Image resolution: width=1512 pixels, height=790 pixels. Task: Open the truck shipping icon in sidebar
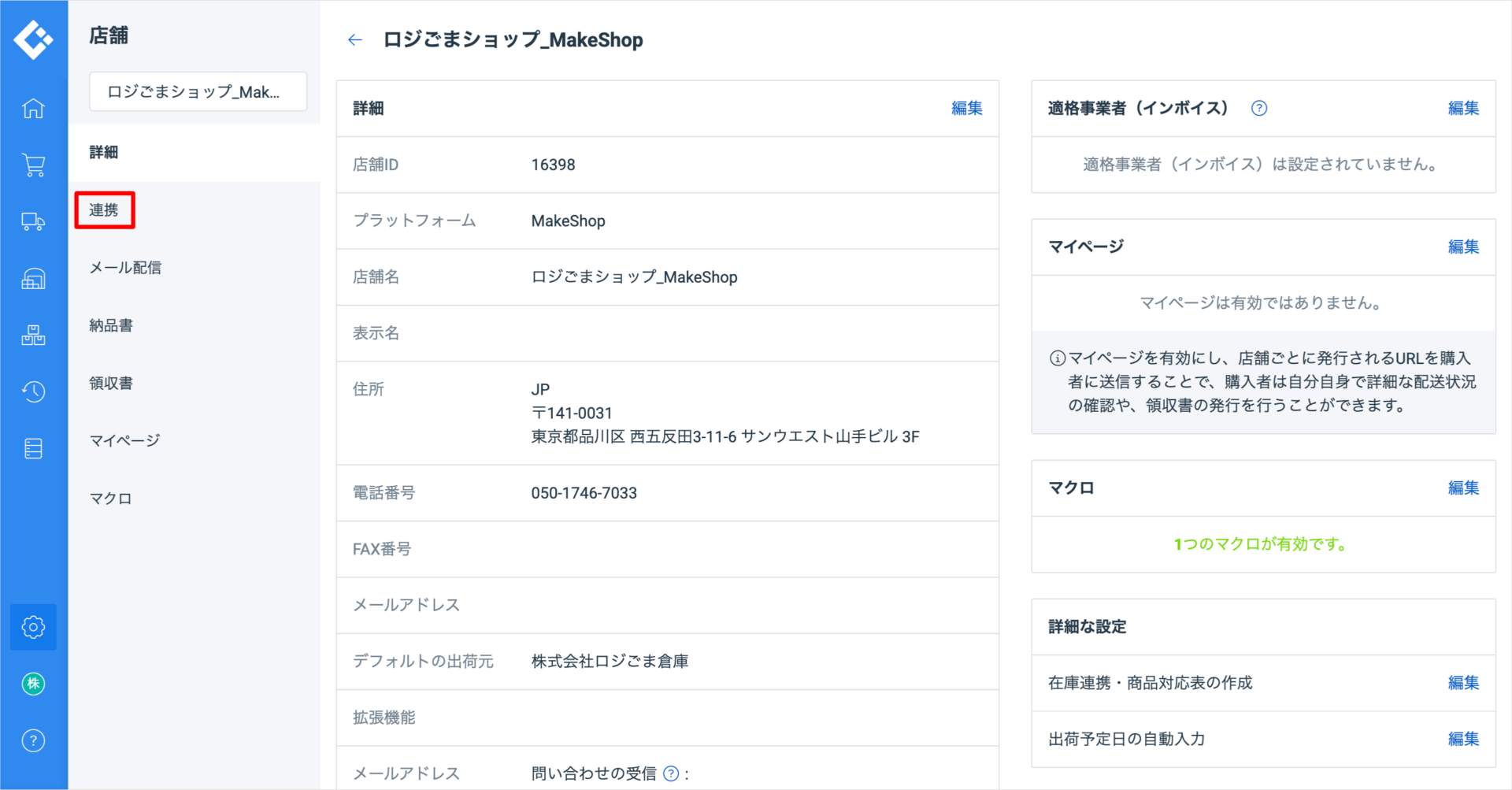tap(33, 222)
